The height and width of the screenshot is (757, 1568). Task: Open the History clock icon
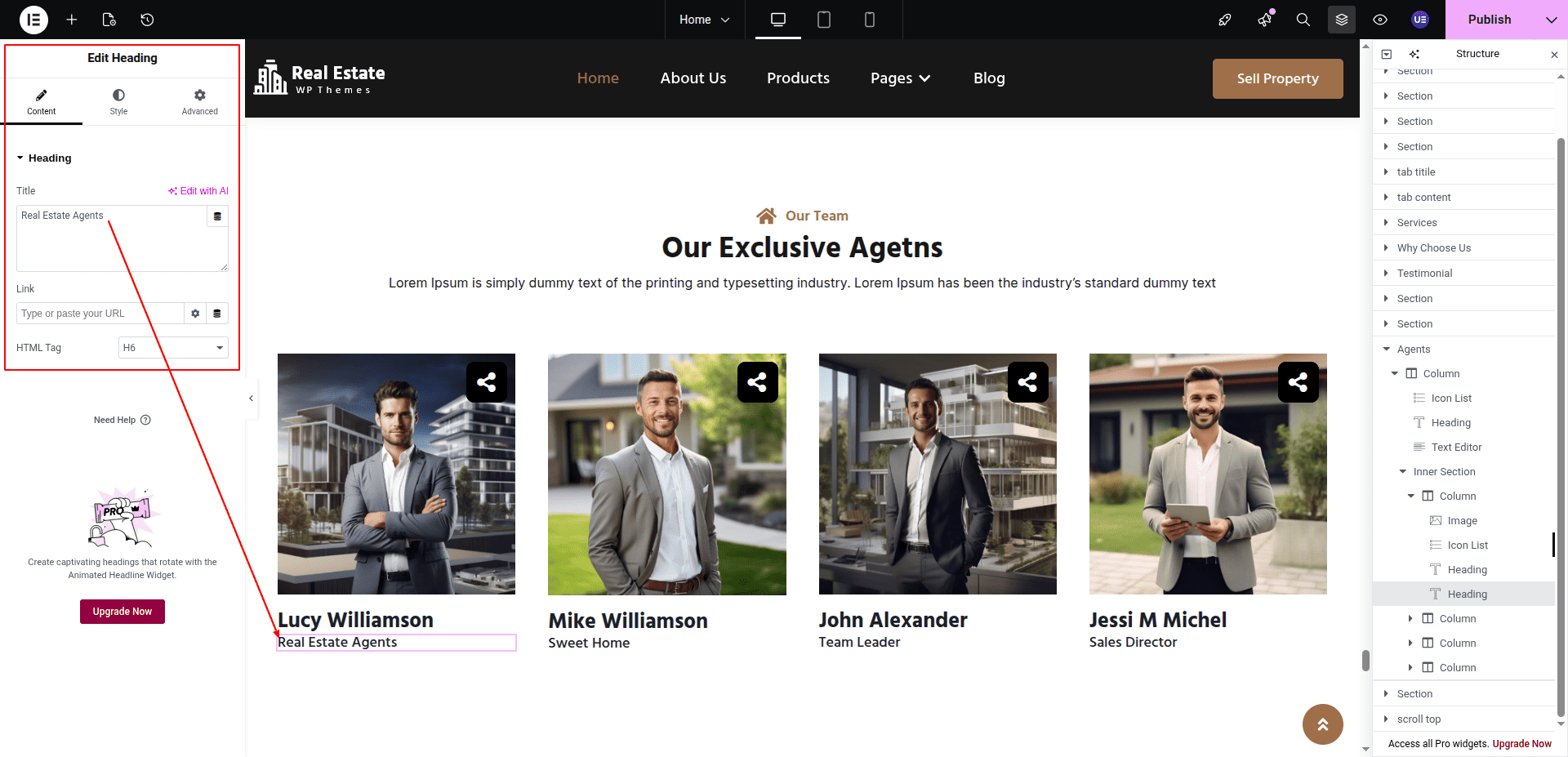(x=147, y=20)
